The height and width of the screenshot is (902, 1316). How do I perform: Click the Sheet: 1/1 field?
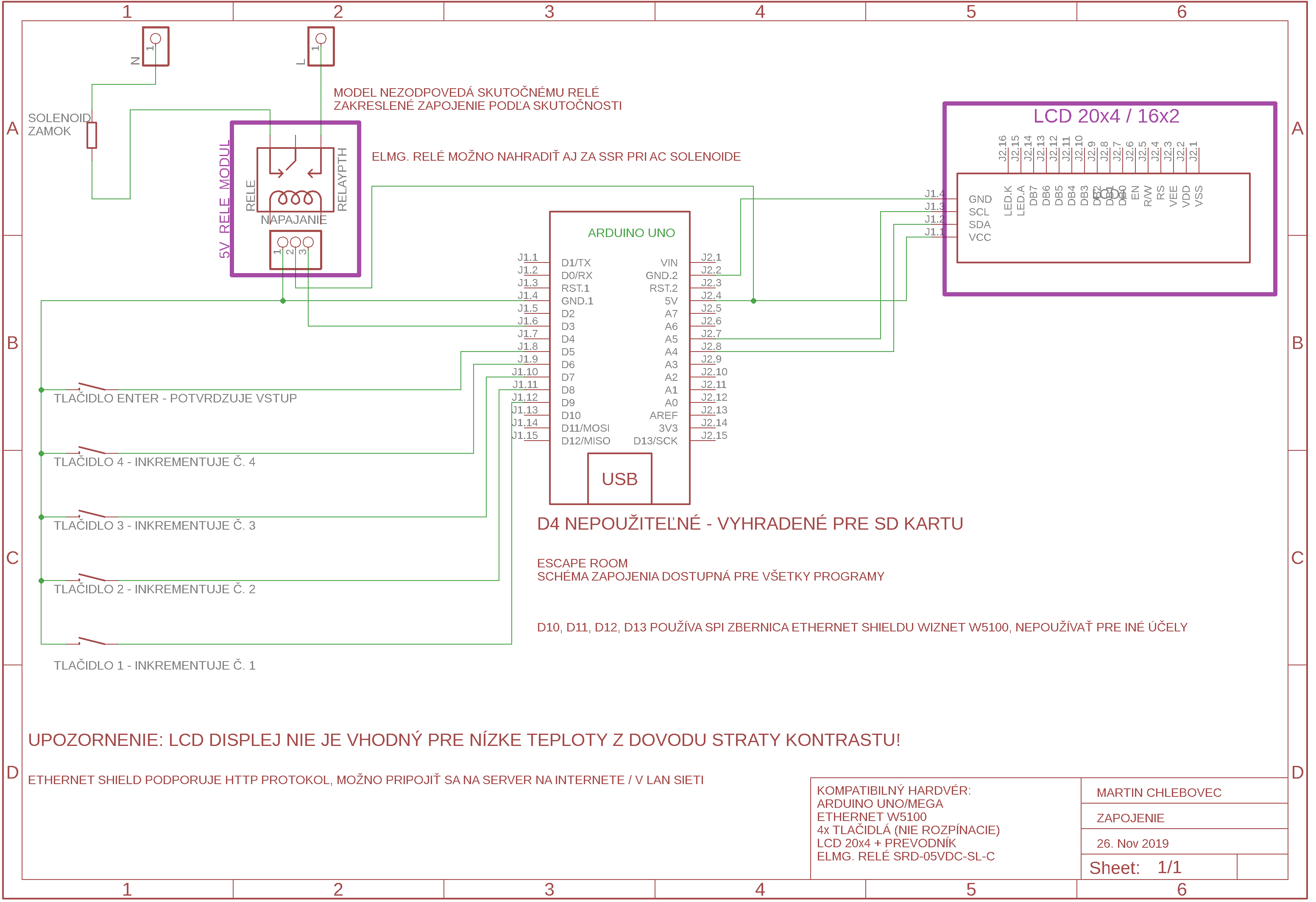pyautogui.click(x=1135, y=868)
